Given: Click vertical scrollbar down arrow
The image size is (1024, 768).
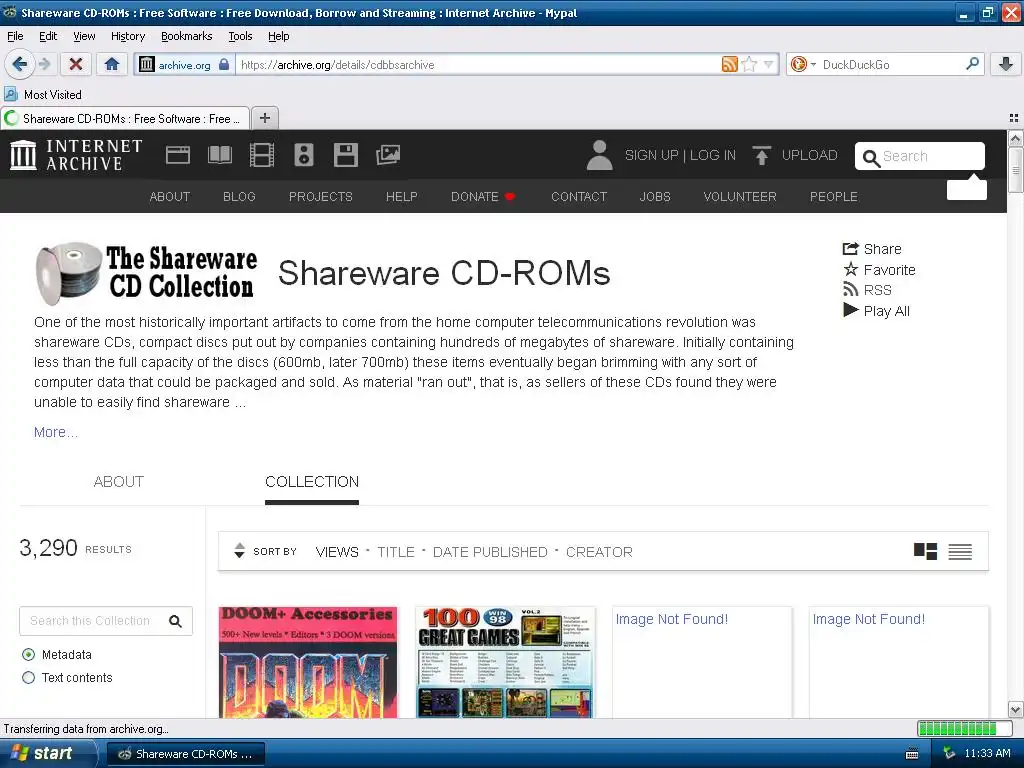Looking at the screenshot, I should [x=1016, y=710].
